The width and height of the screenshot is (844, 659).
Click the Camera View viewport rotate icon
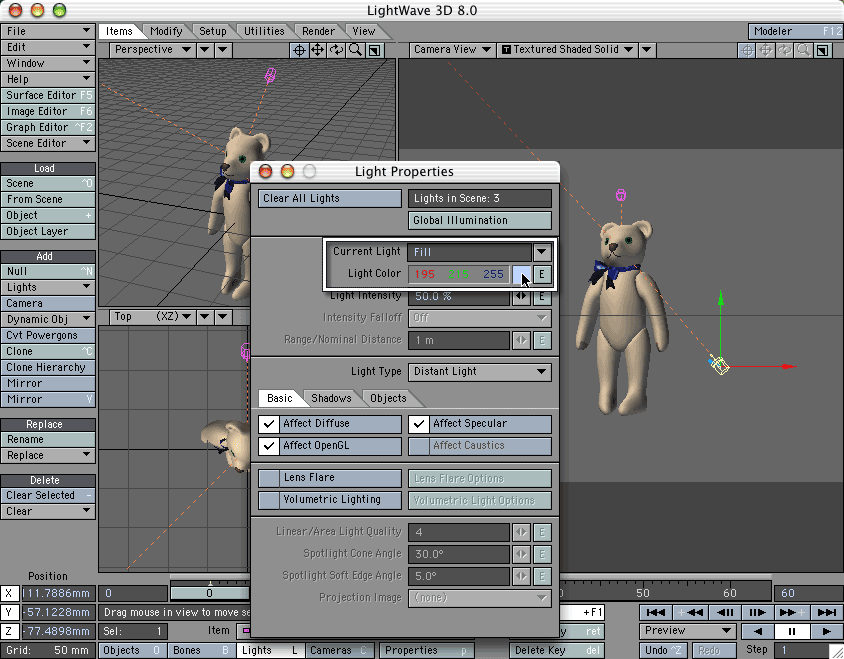pyautogui.click(x=784, y=50)
